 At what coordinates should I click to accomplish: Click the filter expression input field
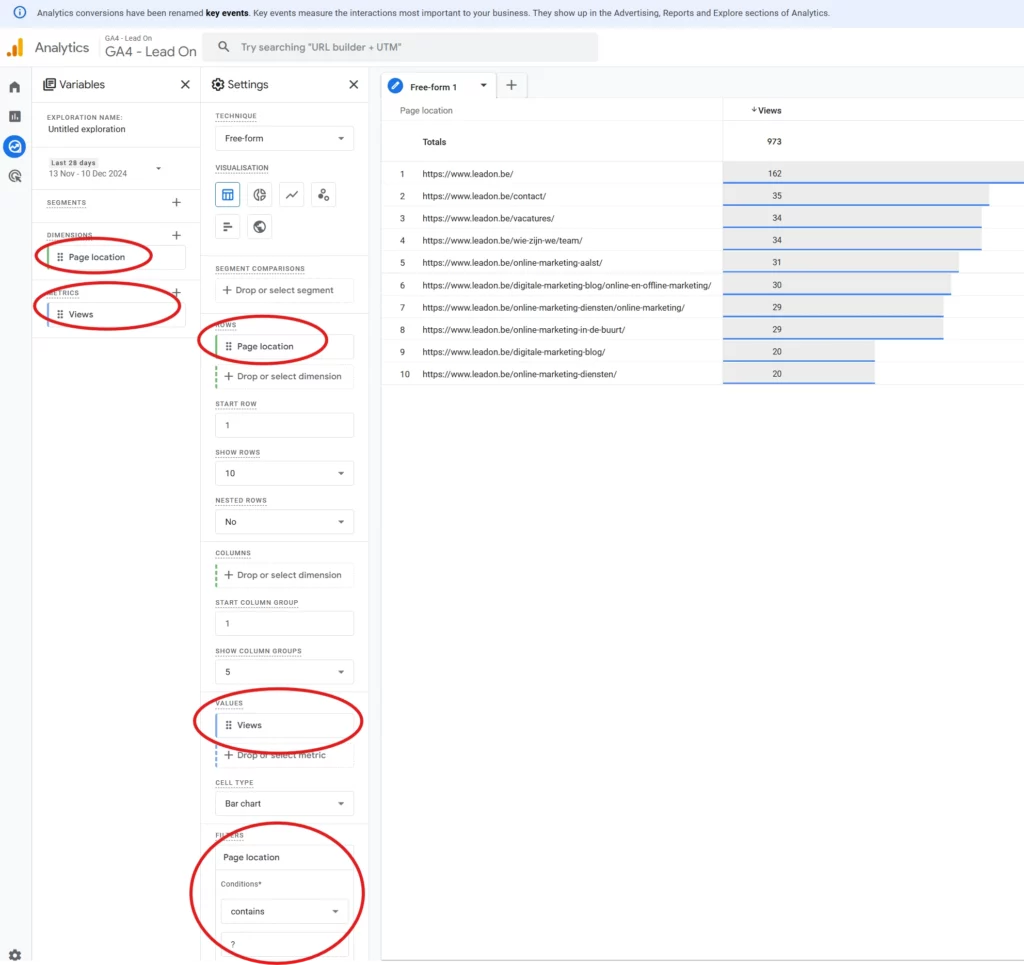[284, 945]
